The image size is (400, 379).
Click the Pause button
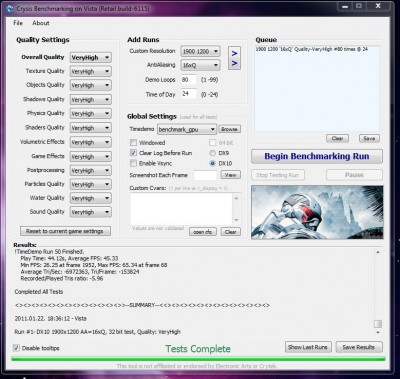coord(354,175)
